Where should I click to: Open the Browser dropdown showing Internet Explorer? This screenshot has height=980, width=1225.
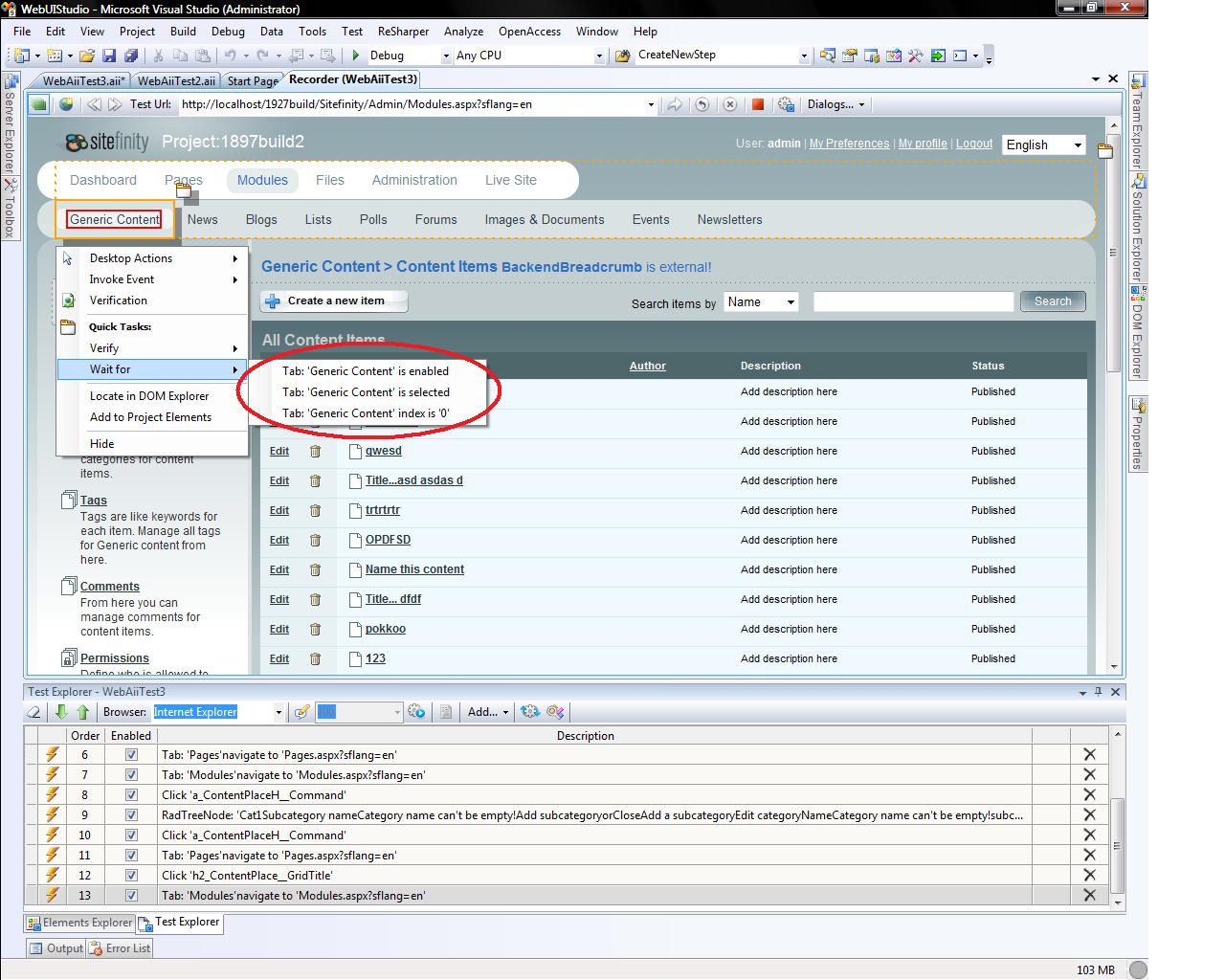click(278, 712)
